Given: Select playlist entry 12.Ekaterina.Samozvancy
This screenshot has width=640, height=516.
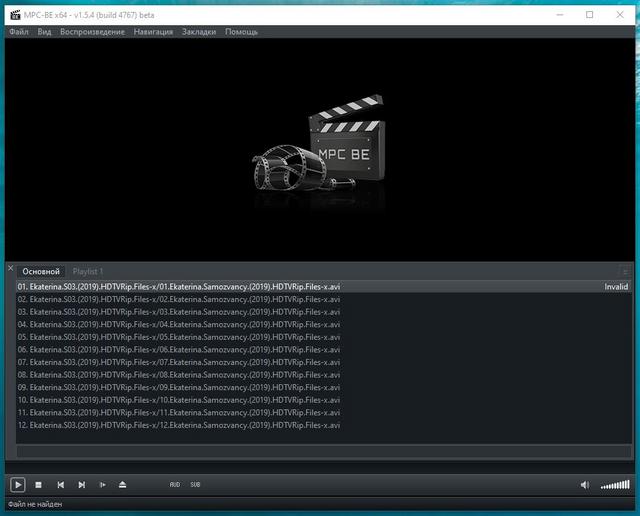Looking at the screenshot, I should tap(324, 425).
